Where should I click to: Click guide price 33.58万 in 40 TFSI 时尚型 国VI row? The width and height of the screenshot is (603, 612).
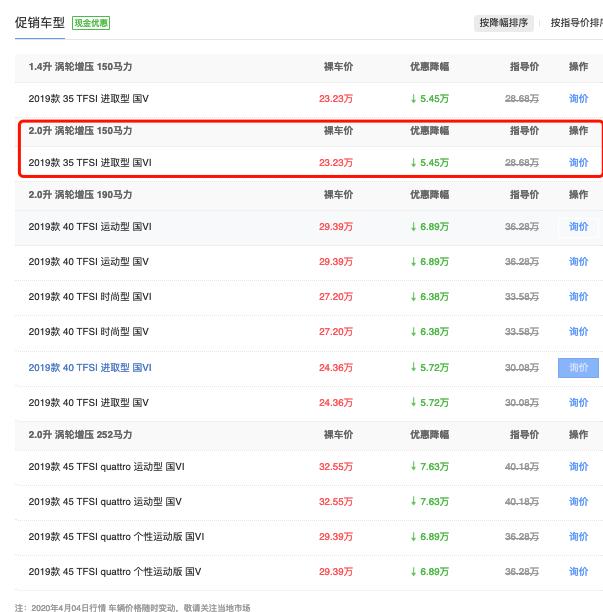tap(522, 297)
